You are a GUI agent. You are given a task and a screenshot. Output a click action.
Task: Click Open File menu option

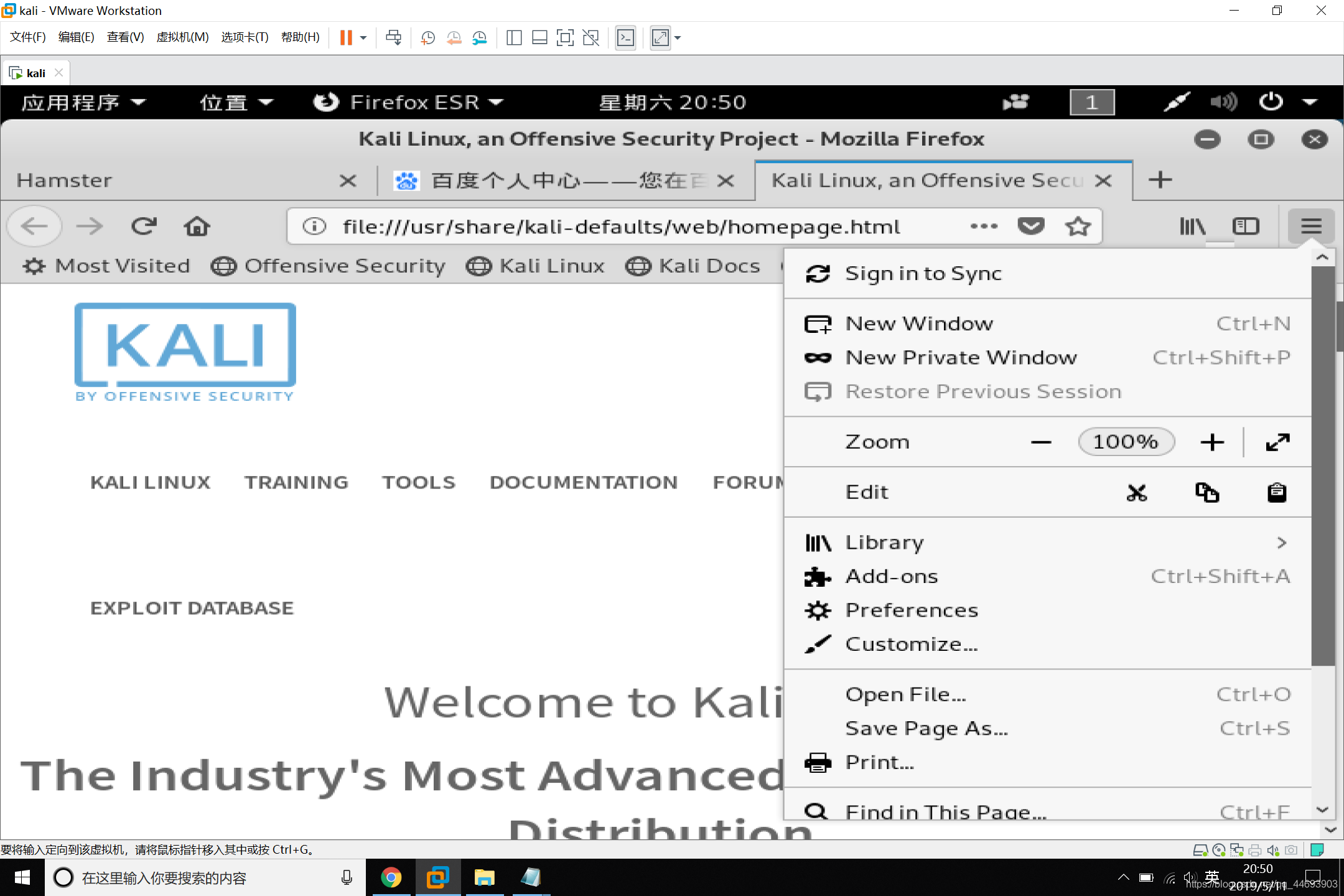(904, 694)
